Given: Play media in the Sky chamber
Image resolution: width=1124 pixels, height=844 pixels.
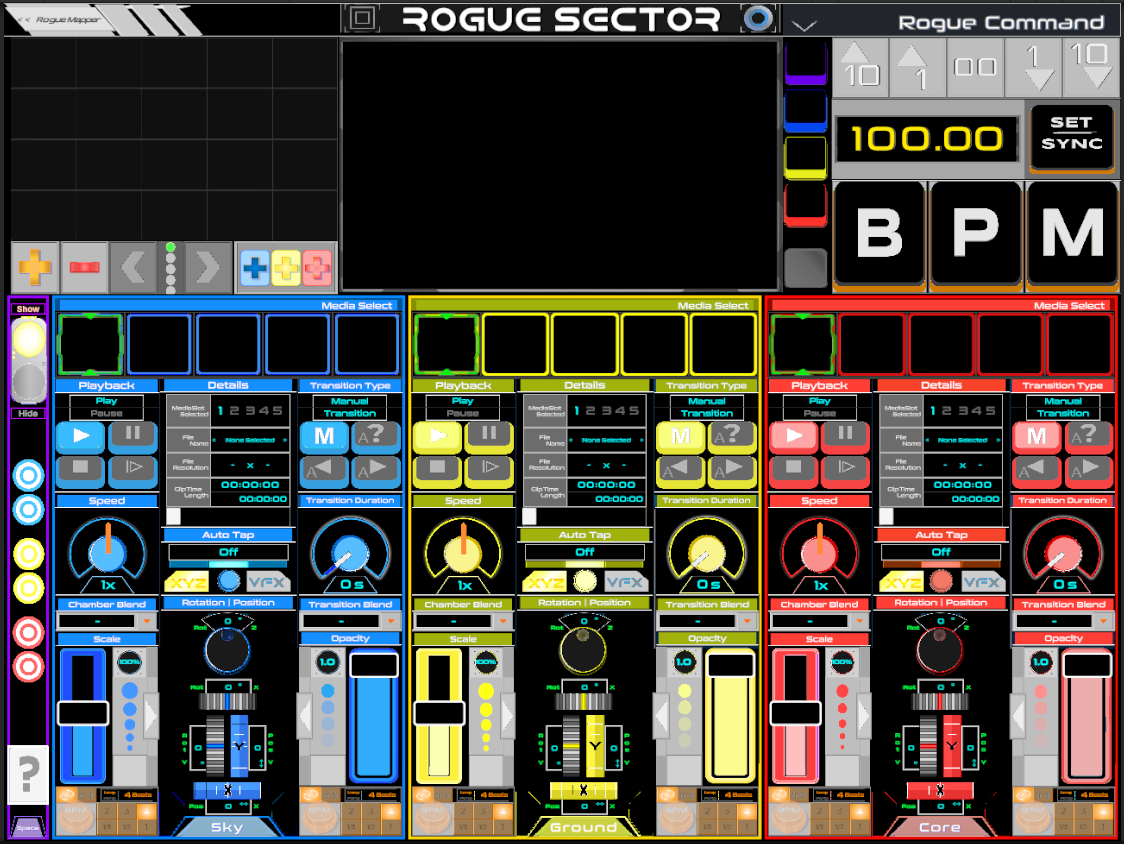Looking at the screenshot, I should [x=80, y=436].
